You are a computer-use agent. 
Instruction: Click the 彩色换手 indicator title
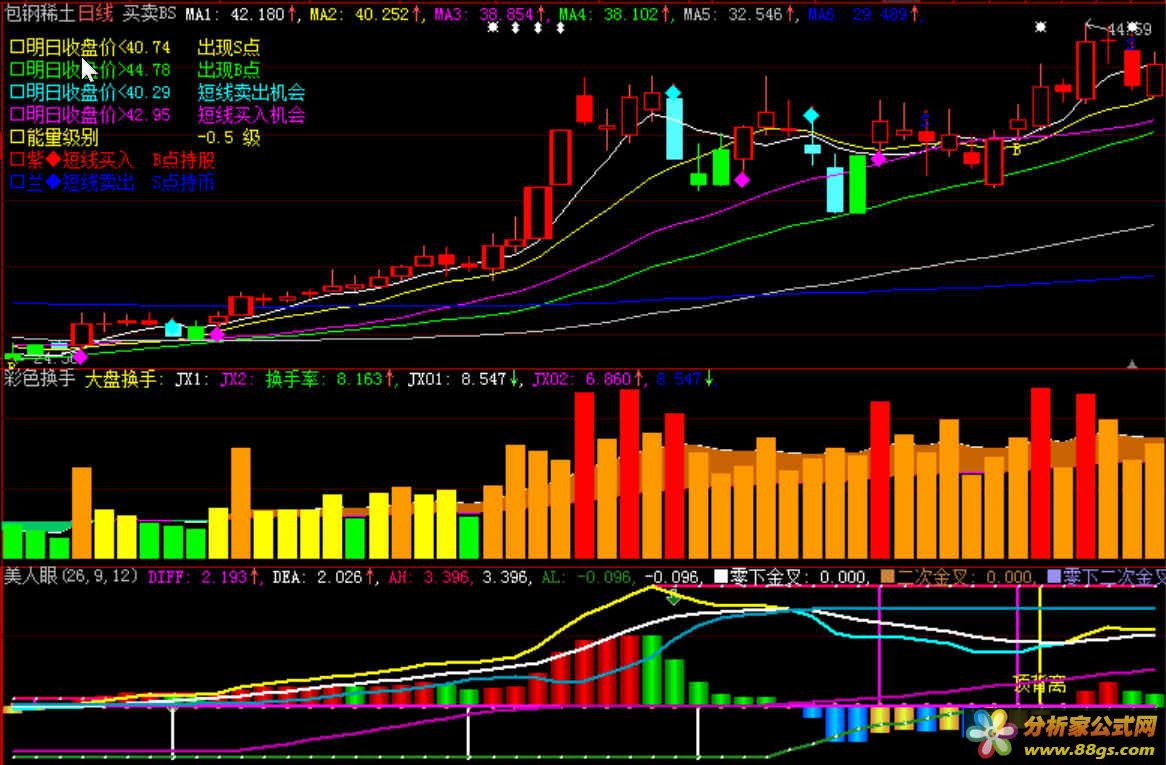[39, 379]
